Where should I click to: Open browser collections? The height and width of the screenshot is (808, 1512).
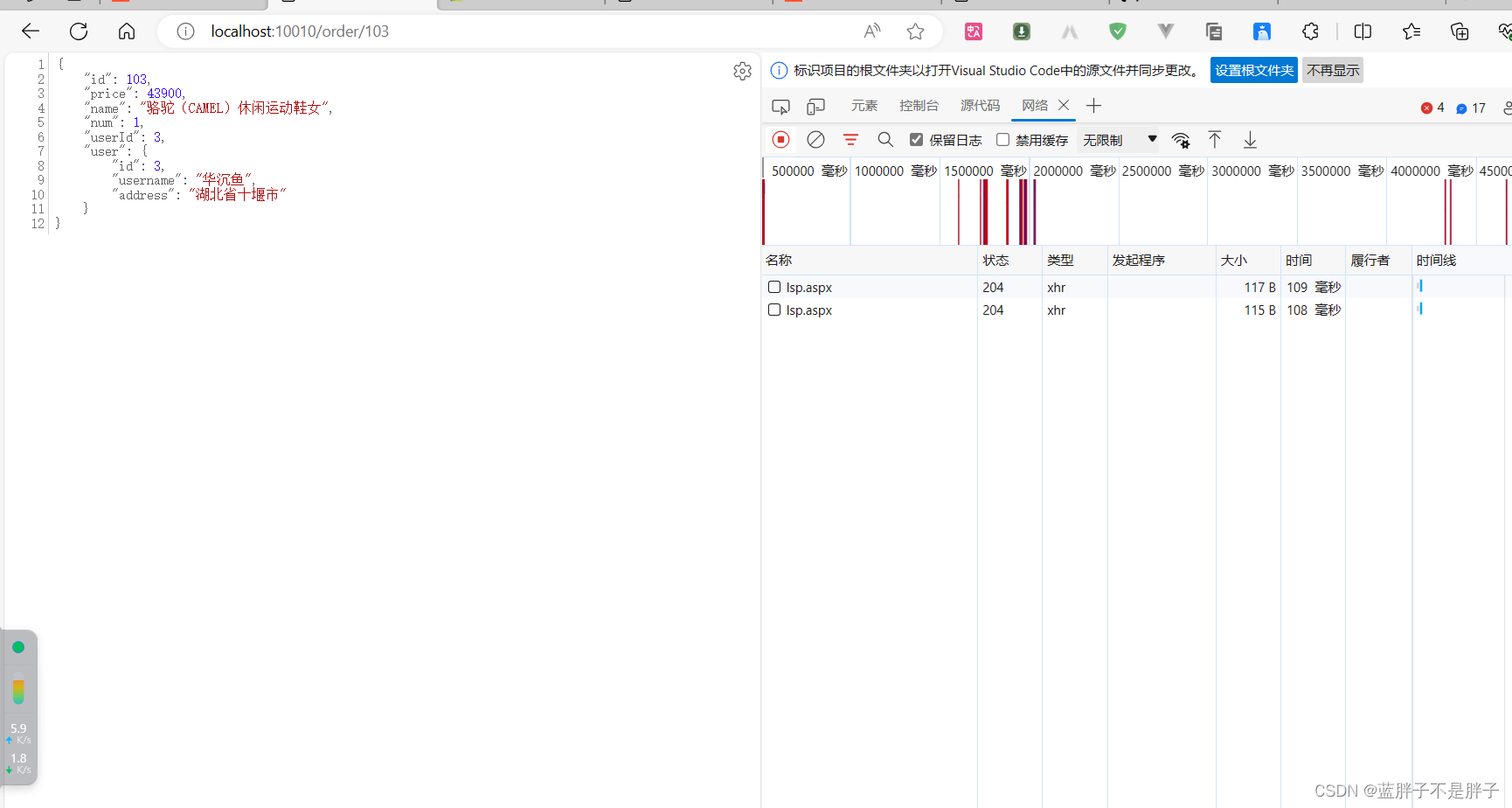coord(1459,31)
